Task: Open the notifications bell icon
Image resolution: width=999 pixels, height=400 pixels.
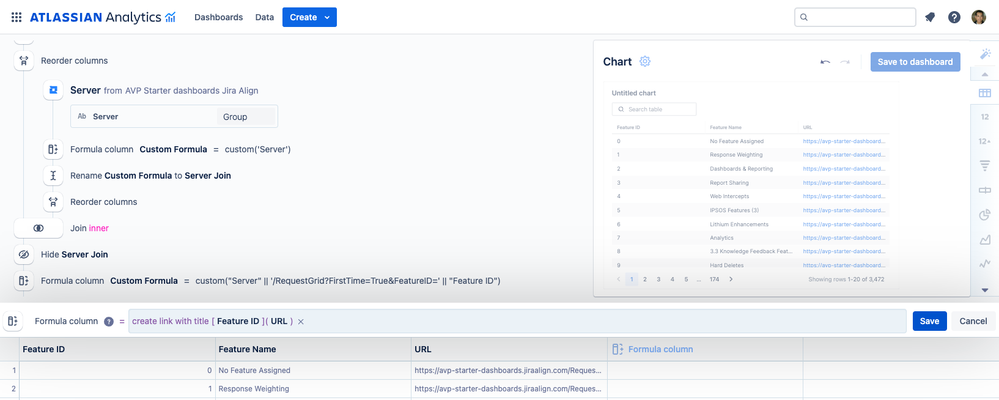Action: click(930, 17)
